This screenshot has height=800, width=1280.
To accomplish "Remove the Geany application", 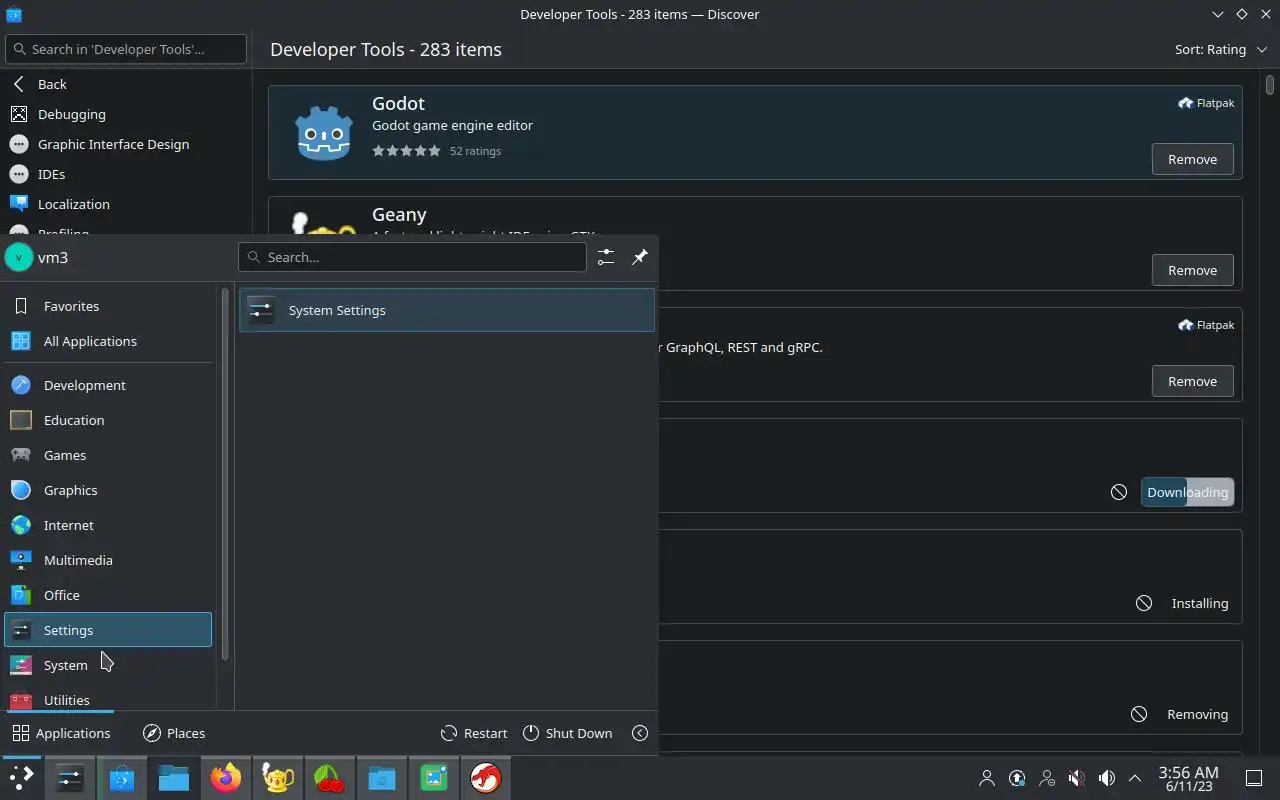I will (1192, 270).
